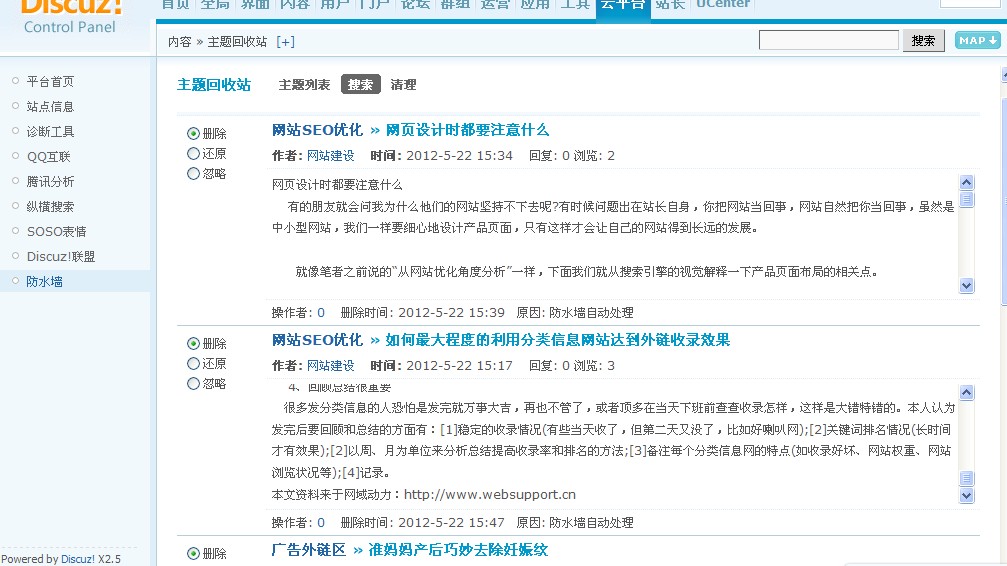1007x566 pixels.
Task: Click the 主题回收站 section heading
Action: coord(214,85)
